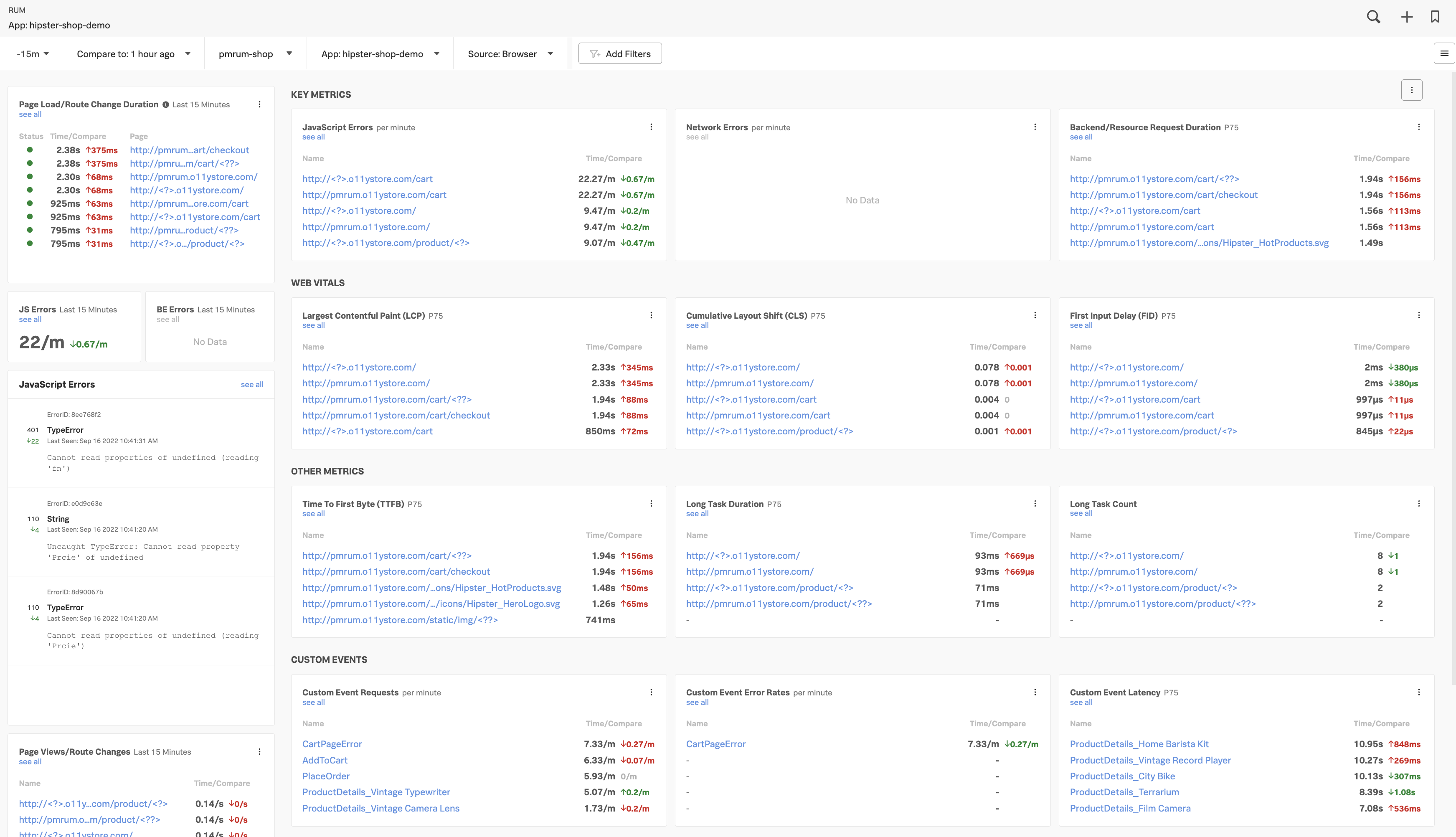Click see all under Long Task Count
This screenshot has height=837, width=1456.
point(1081,513)
